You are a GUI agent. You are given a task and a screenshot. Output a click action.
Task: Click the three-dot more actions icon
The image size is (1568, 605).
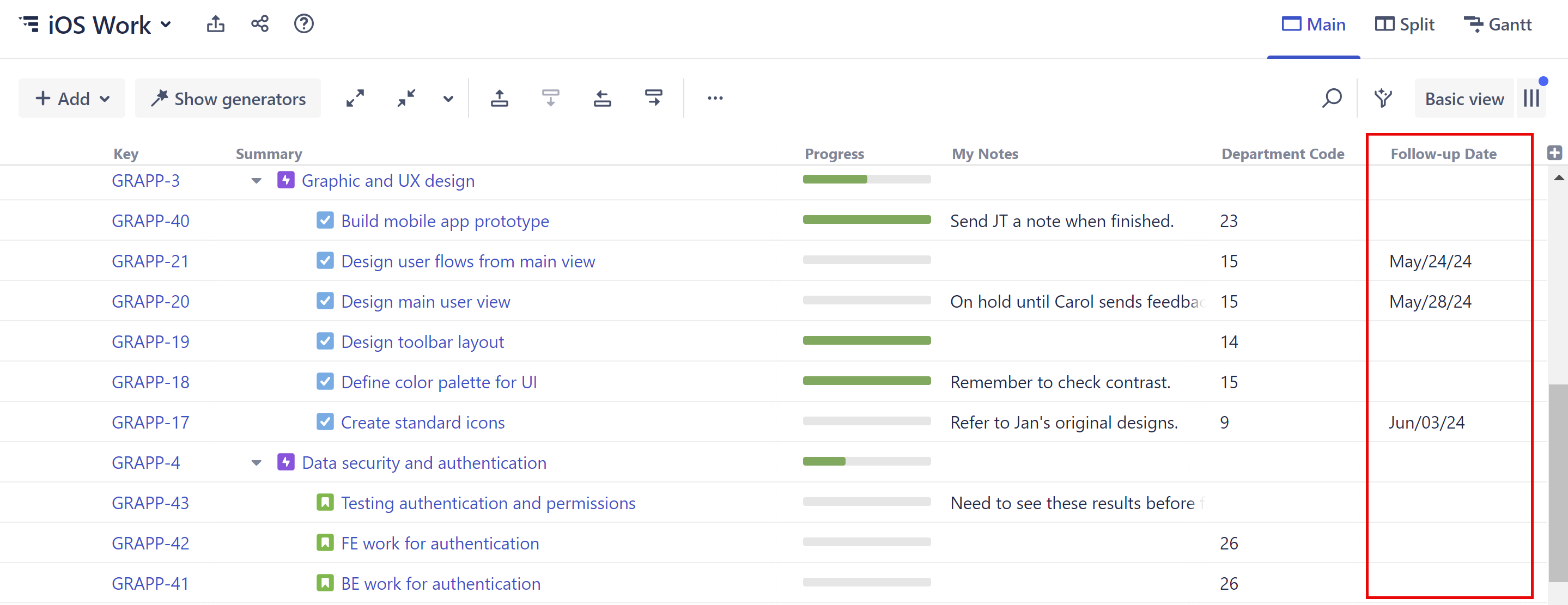(x=715, y=98)
